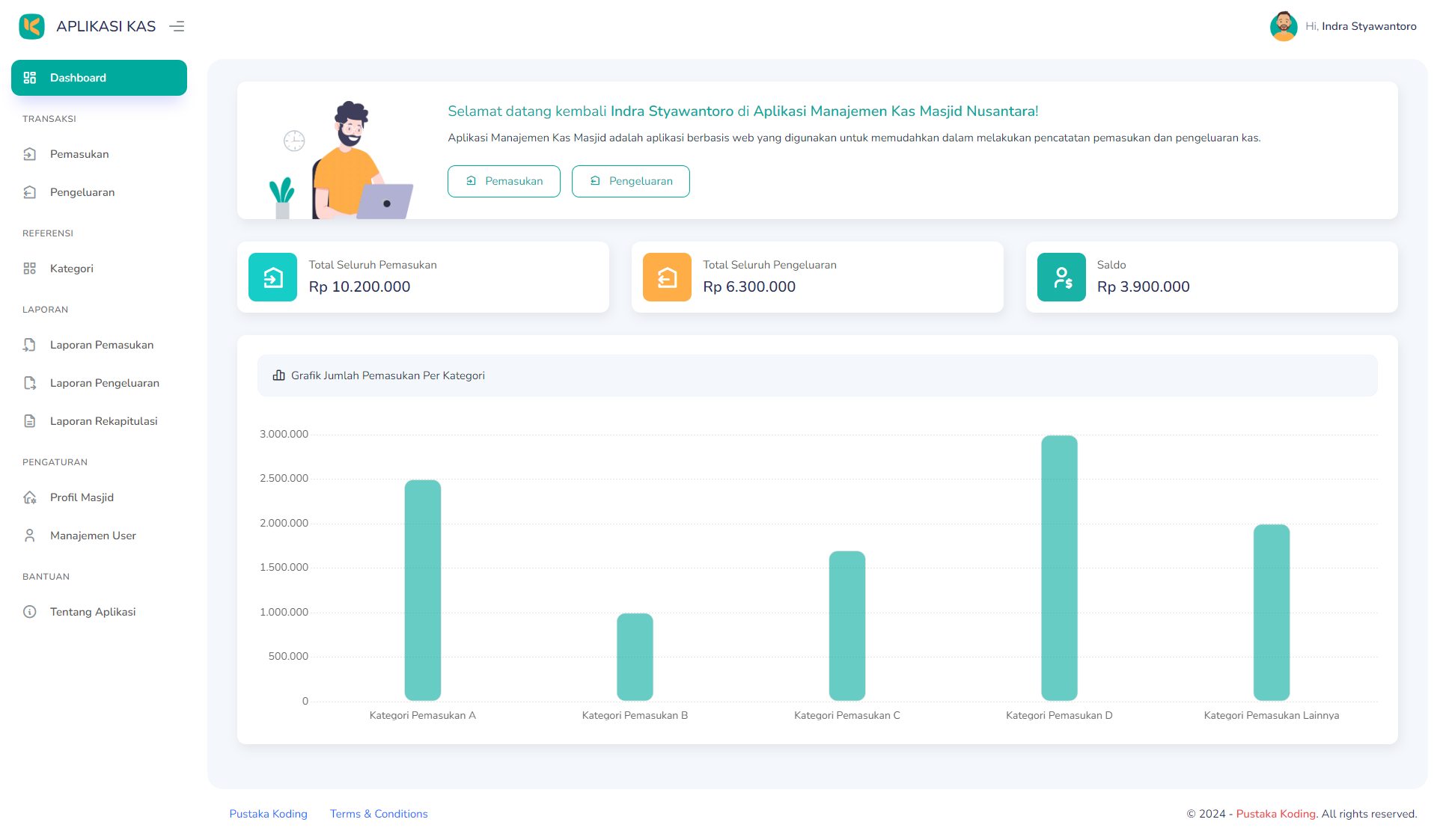
Task: Click the Saldo card icon
Action: pos(1061,277)
